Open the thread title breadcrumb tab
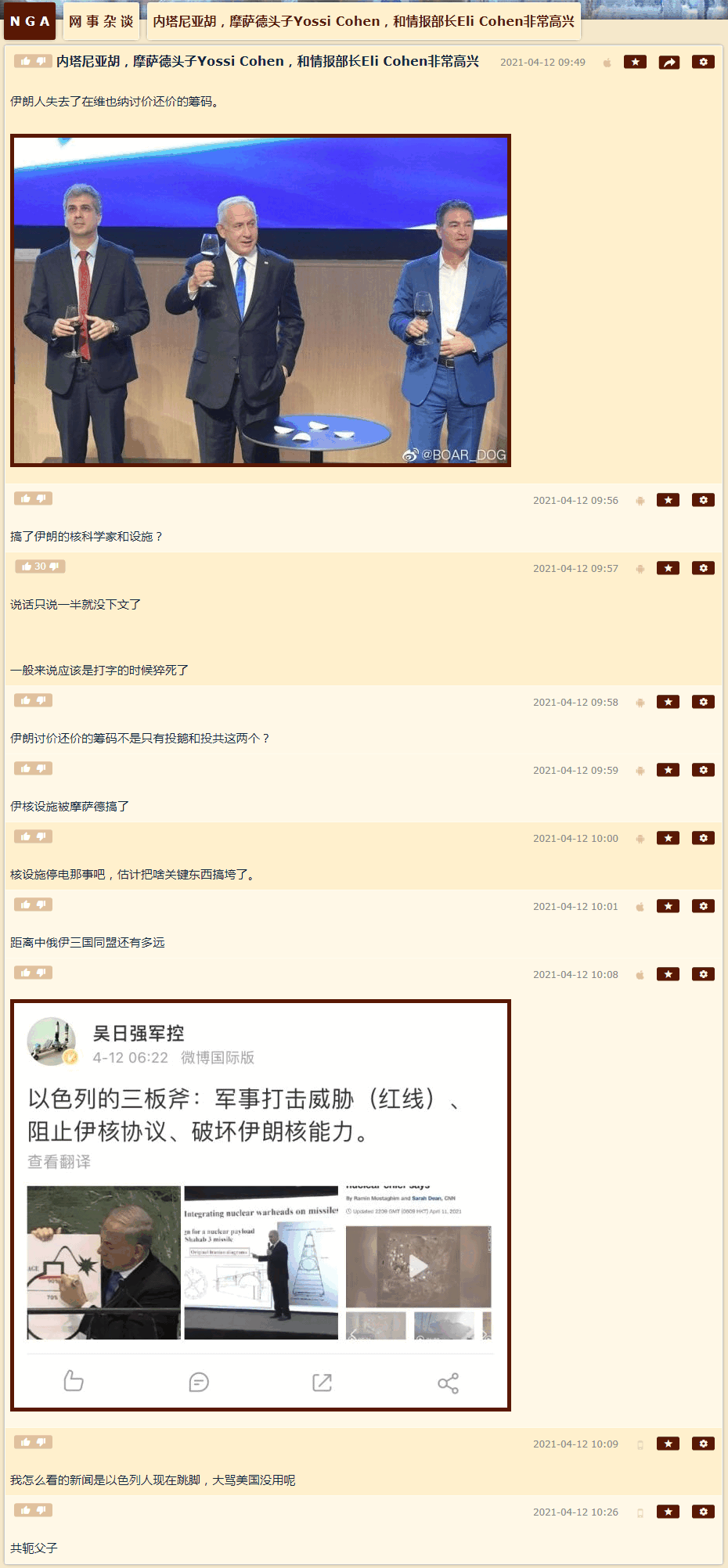 (363, 21)
